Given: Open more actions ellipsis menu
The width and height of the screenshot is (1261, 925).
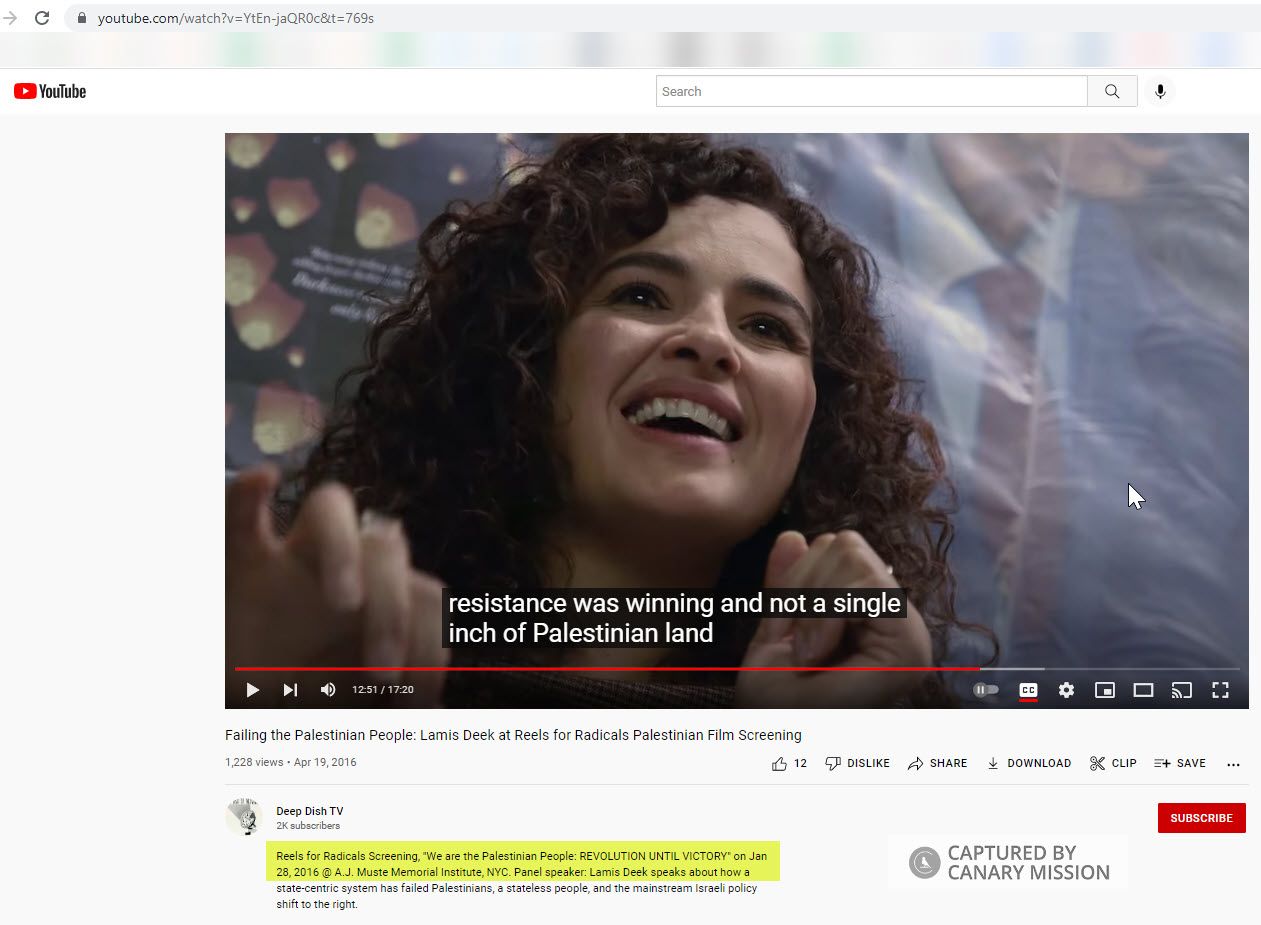Looking at the screenshot, I should tap(1233, 764).
